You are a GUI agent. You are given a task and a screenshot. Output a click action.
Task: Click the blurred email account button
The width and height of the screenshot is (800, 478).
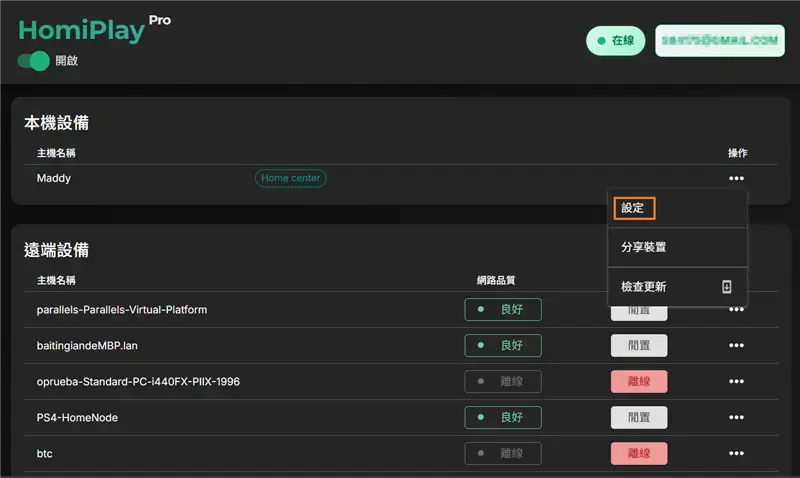tap(719, 41)
